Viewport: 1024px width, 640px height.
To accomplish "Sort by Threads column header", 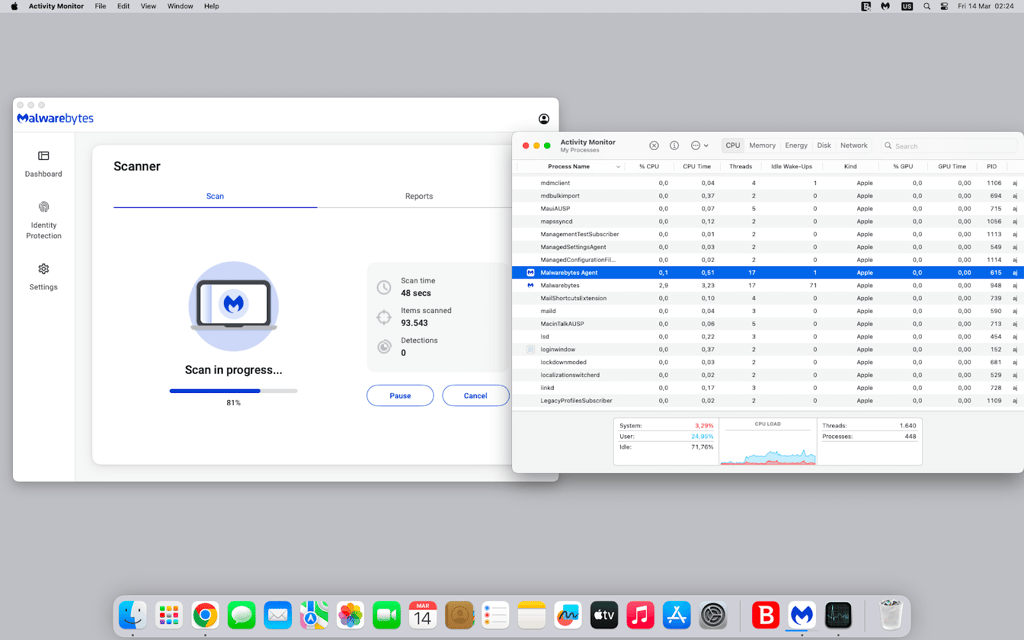I will click(x=741, y=167).
